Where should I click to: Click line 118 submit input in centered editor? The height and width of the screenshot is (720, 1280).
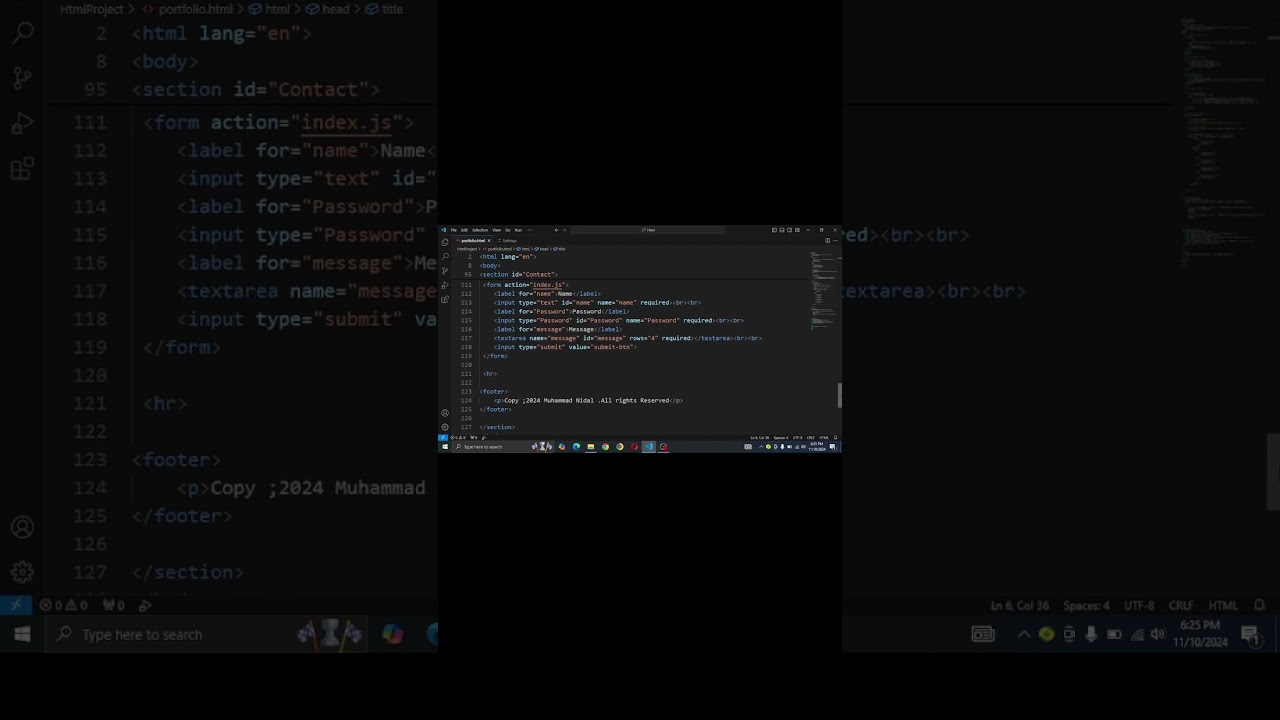565,347
